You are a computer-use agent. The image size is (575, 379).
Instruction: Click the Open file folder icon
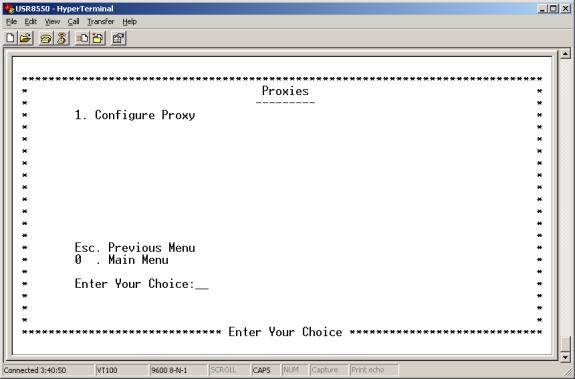coord(26,38)
